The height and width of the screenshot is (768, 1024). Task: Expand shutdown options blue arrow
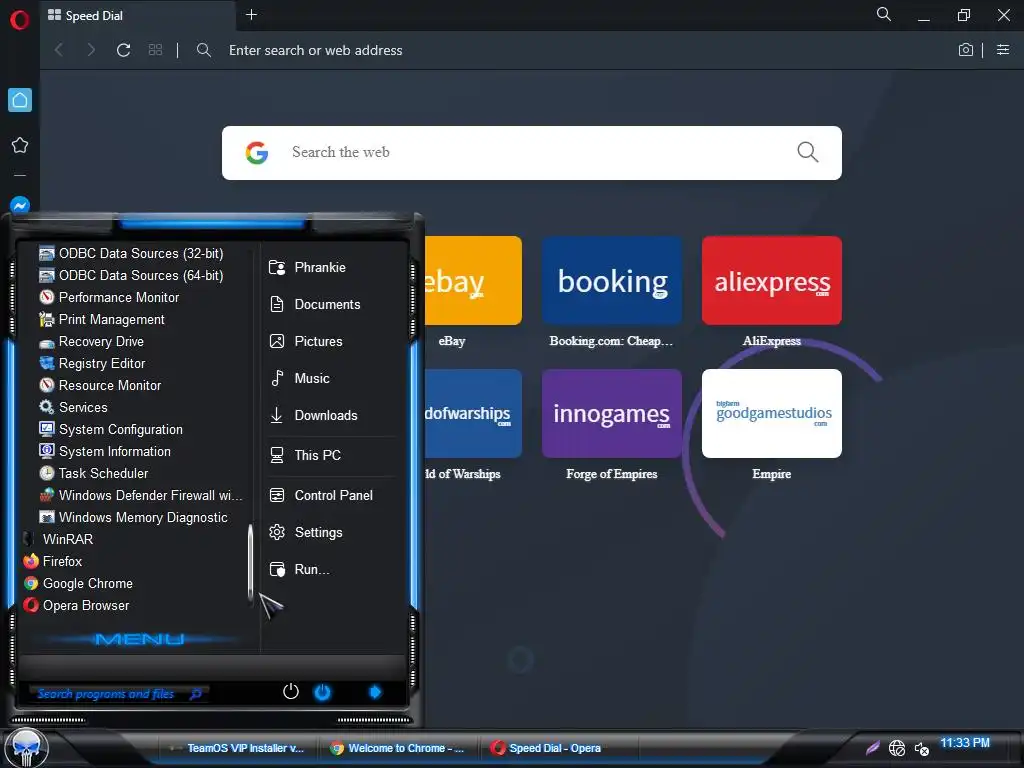tap(375, 692)
